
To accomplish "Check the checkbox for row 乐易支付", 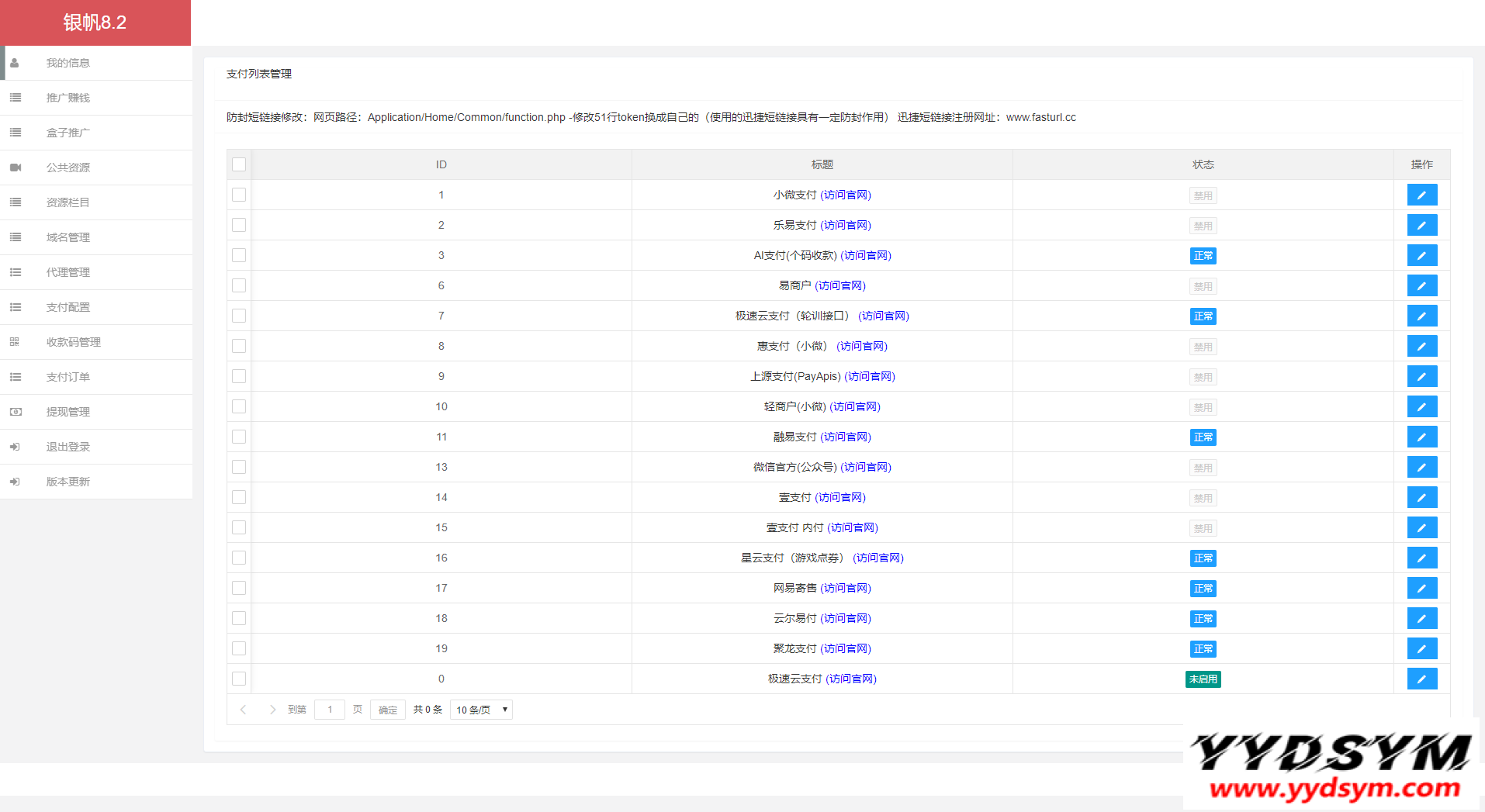I will click(x=239, y=225).
